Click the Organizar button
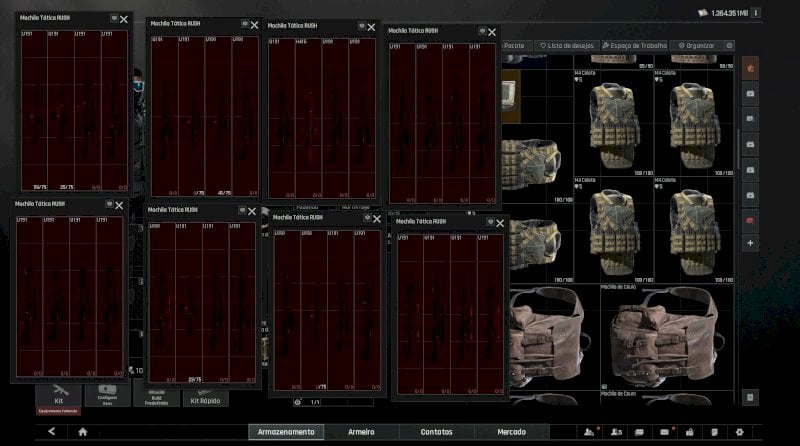The width and height of the screenshot is (800, 446). click(696, 45)
